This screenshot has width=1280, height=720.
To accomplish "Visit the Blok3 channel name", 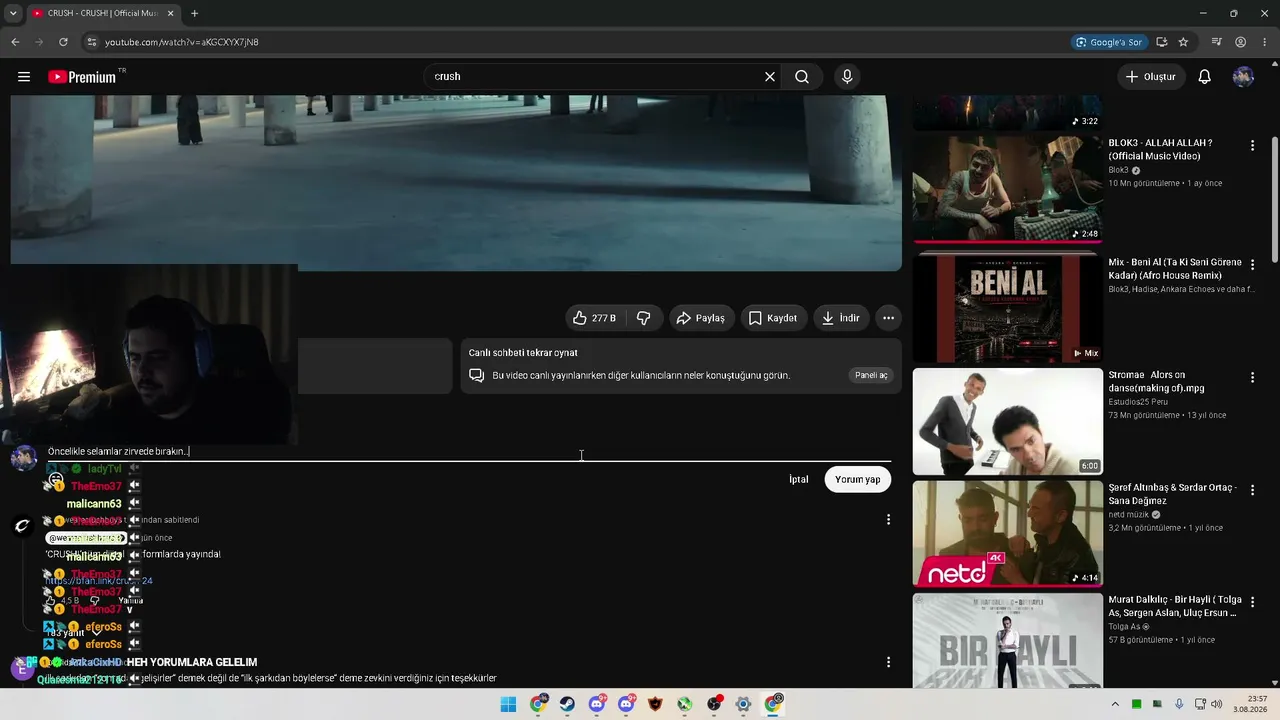I will point(1118,170).
